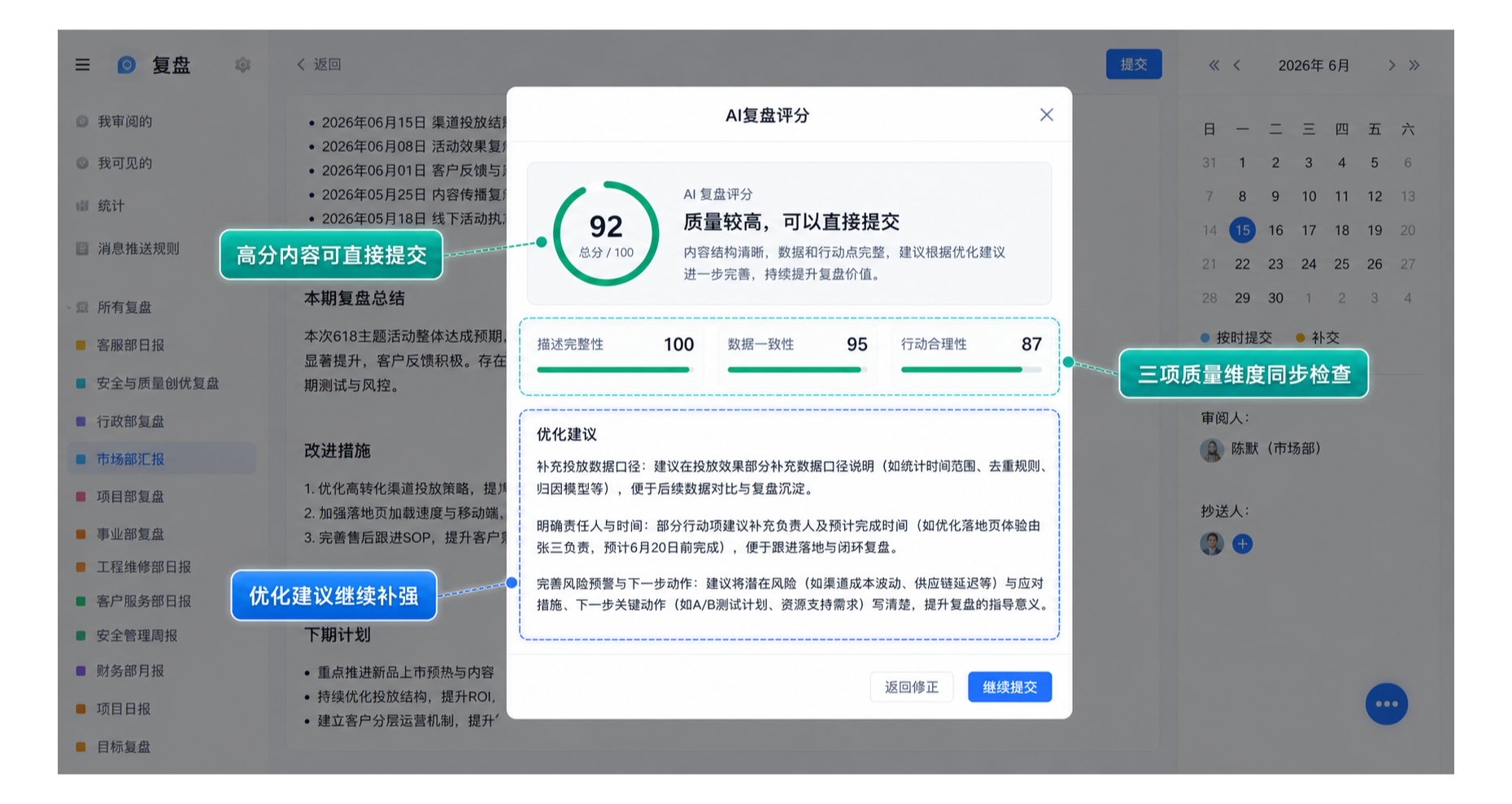The image size is (1512, 804).
Task: Click the 行动合理性 progress bar
Action: [x=971, y=370]
